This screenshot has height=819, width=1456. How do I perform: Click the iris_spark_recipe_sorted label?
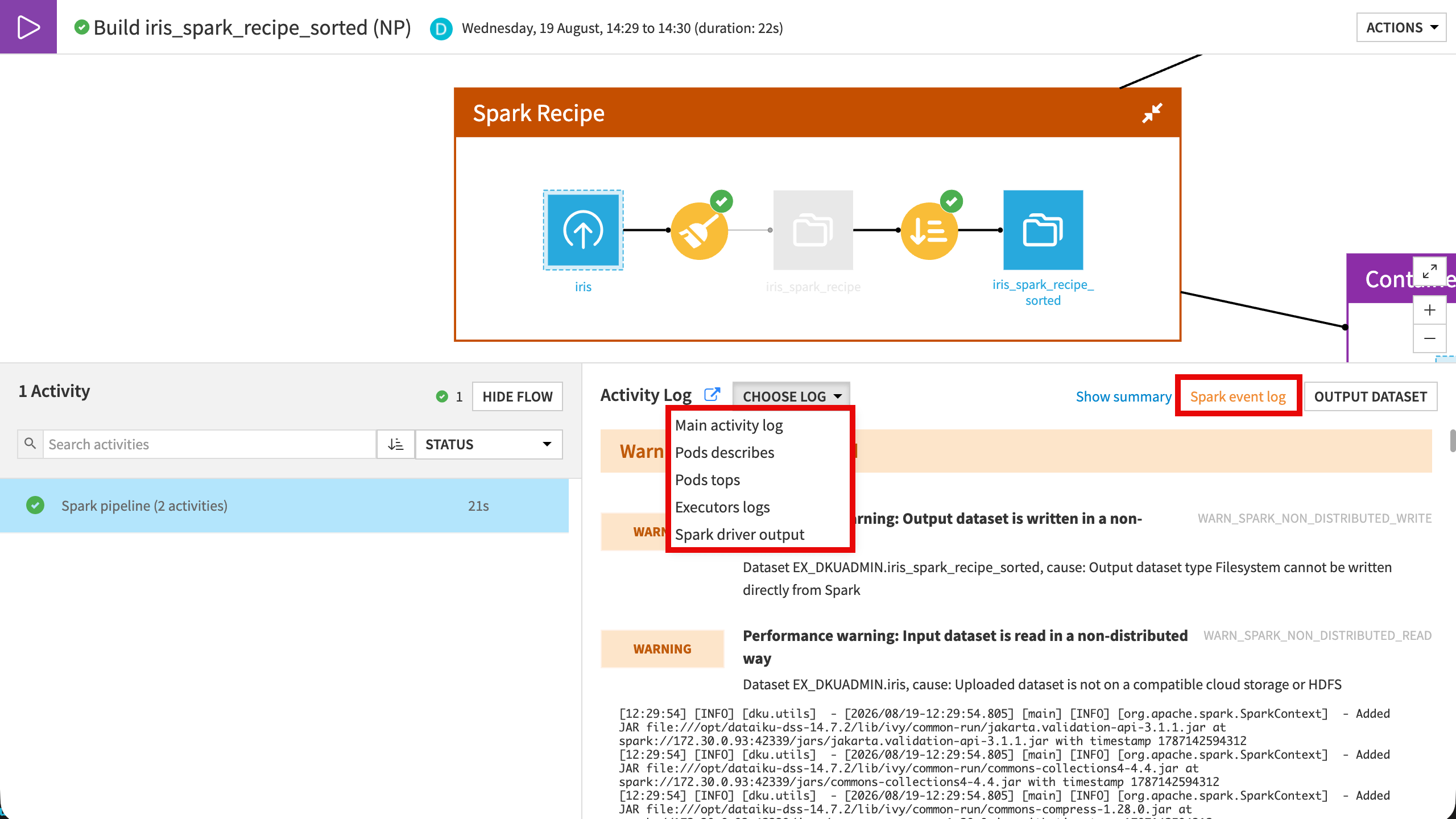click(1043, 292)
